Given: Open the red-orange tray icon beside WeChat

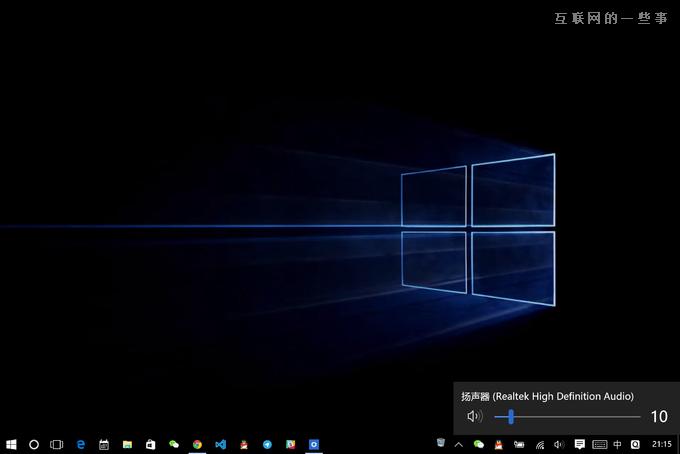Looking at the screenshot, I should pos(499,444).
